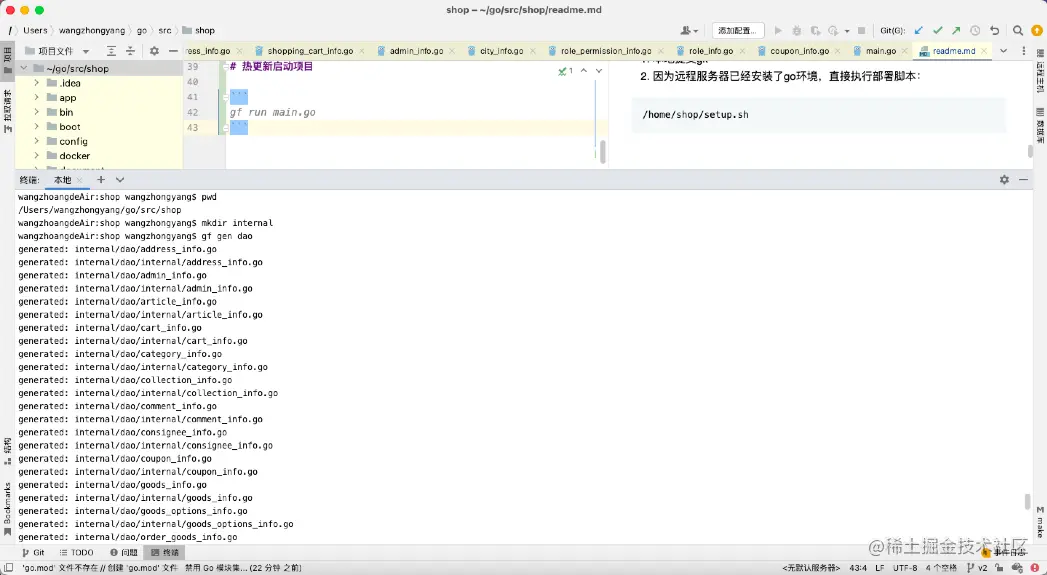1047x575 pixels.
Task: Click the terminal vertical scrollbar thumb
Action: (x=1028, y=502)
